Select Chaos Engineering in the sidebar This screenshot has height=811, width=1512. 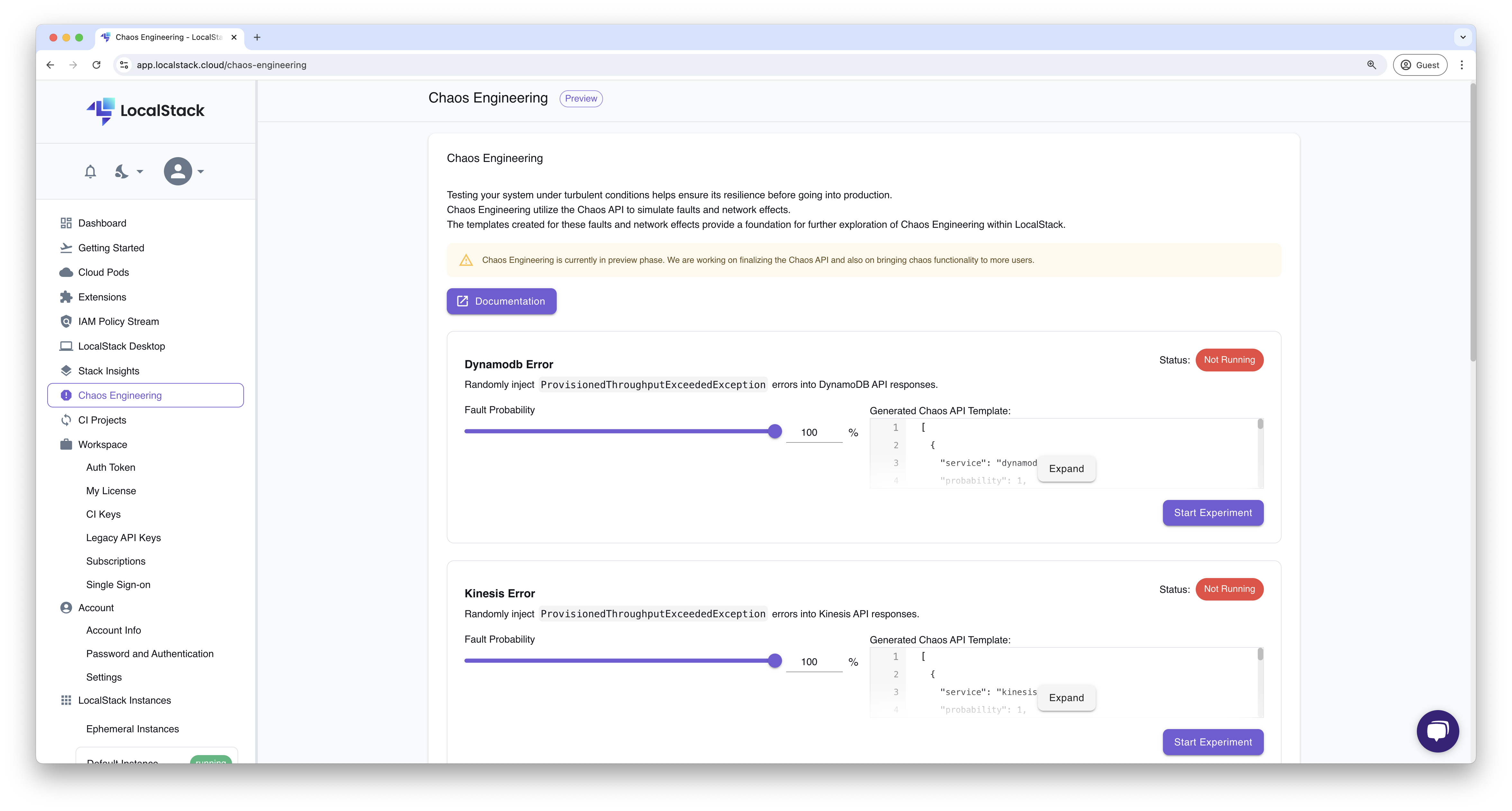(x=120, y=395)
